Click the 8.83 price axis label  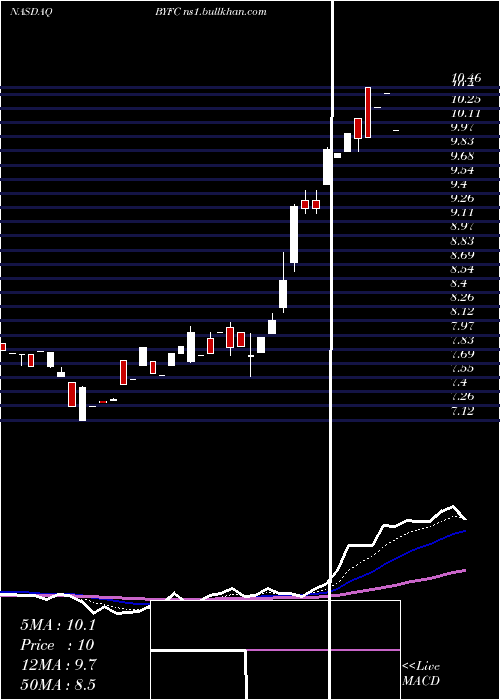464,241
